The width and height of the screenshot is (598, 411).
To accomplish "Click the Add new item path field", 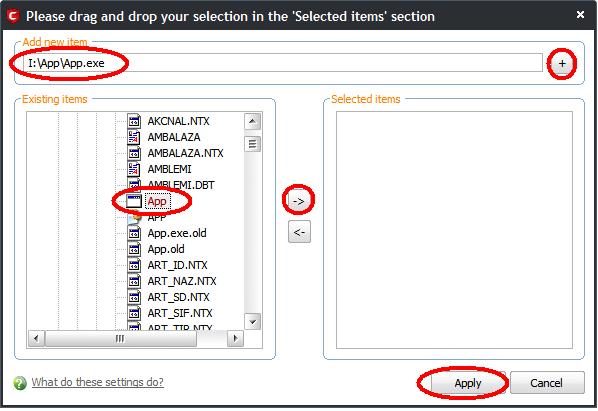I will point(283,63).
